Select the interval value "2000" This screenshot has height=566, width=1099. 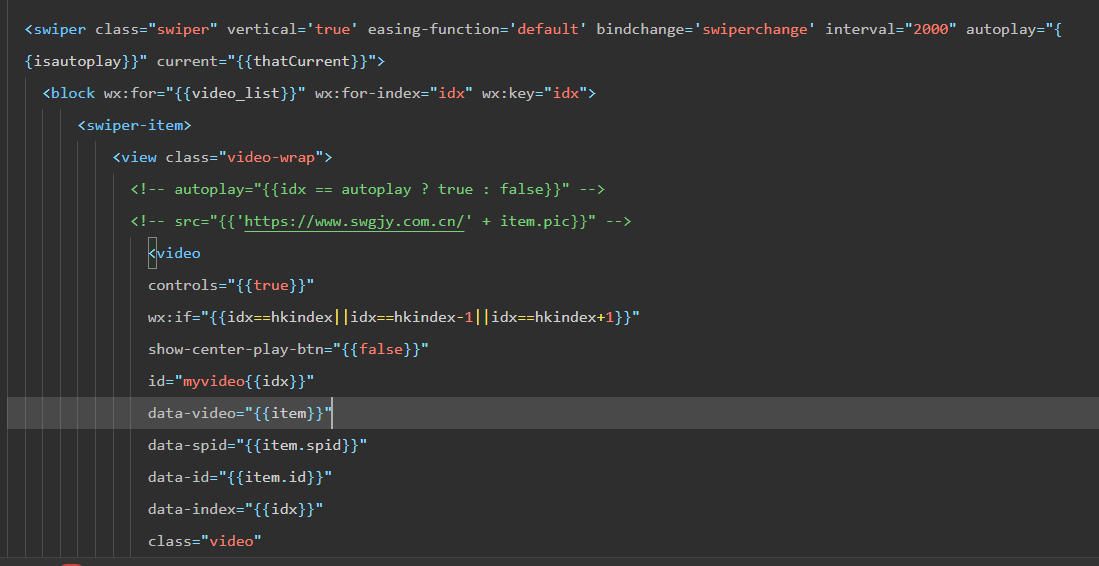point(931,30)
